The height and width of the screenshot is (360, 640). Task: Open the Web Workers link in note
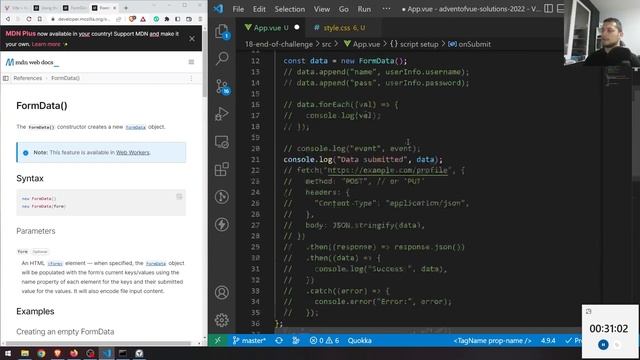tap(133, 152)
